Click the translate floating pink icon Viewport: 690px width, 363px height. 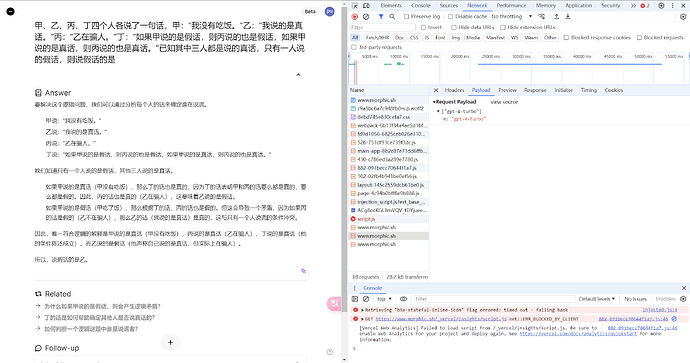[334, 304]
